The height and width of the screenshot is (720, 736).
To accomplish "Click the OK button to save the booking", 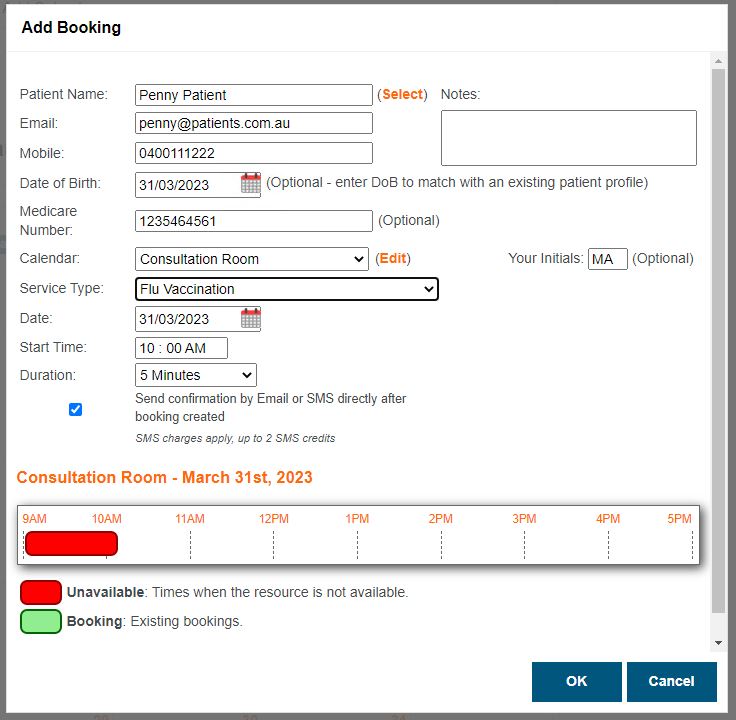I will [x=576, y=682].
